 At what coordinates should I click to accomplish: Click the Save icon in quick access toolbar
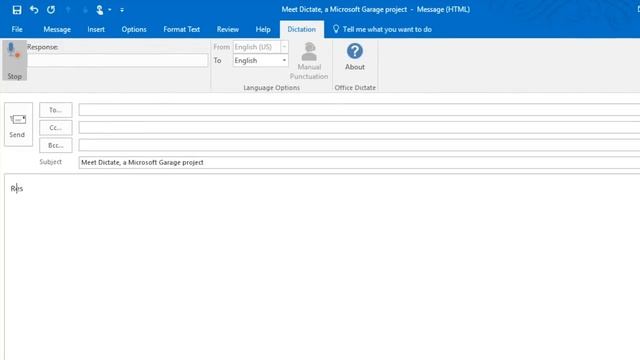click(x=17, y=10)
